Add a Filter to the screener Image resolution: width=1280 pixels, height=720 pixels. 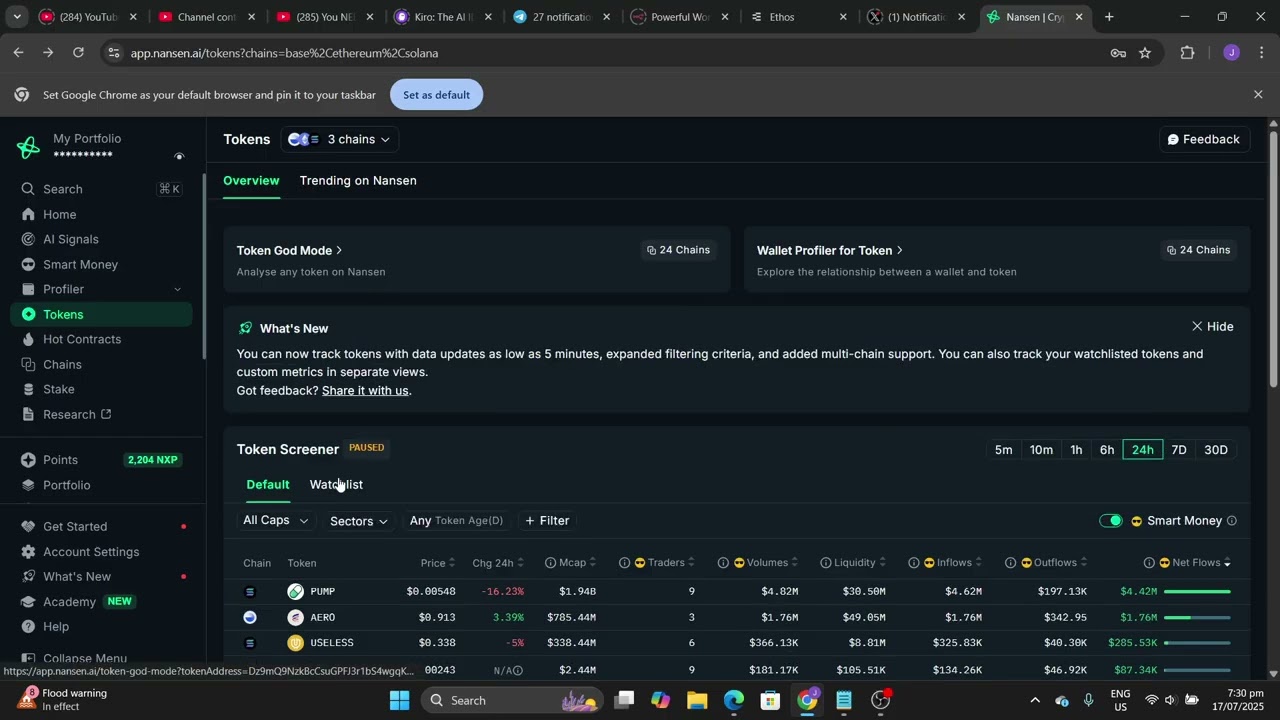[x=547, y=521]
